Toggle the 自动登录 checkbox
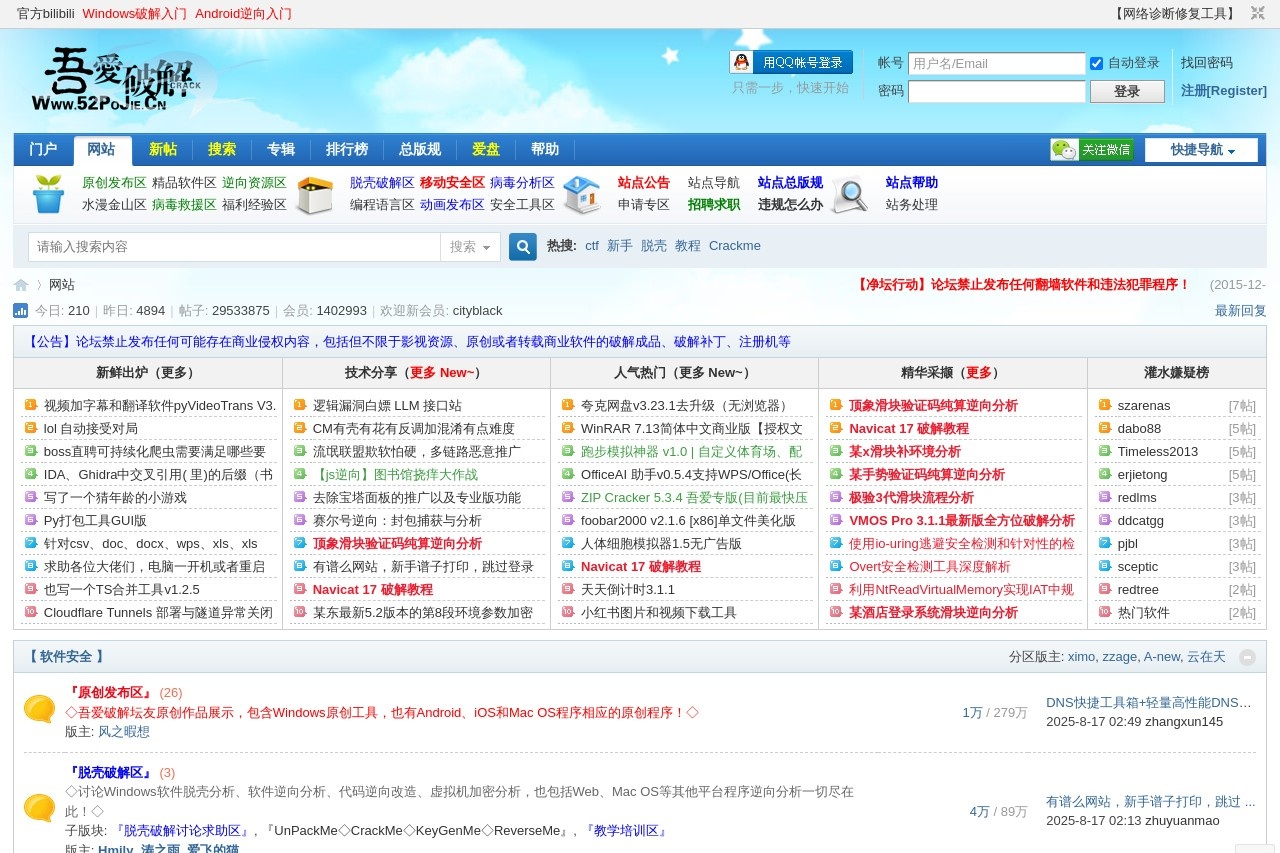Viewport: 1280px width, 853px height. 1096,63
